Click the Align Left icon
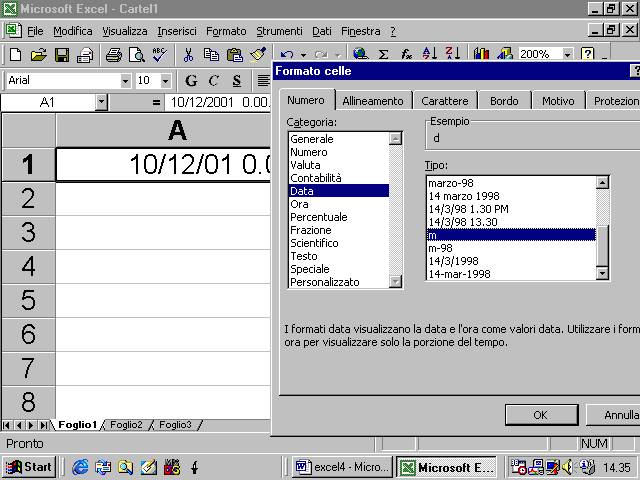The image size is (640, 480). coord(263,81)
